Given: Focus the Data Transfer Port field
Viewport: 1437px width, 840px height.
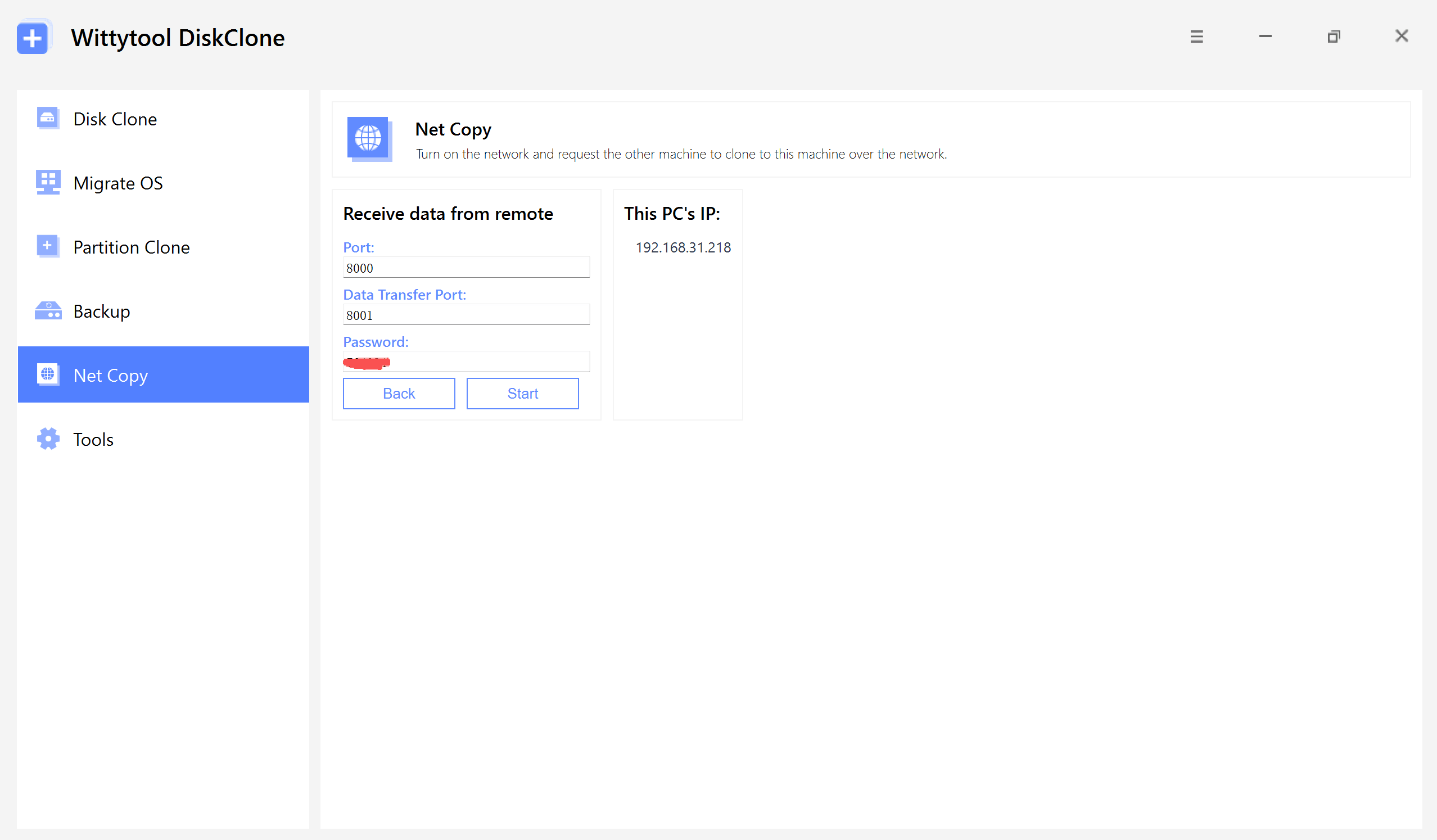Looking at the screenshot, I should pos(467,315).
